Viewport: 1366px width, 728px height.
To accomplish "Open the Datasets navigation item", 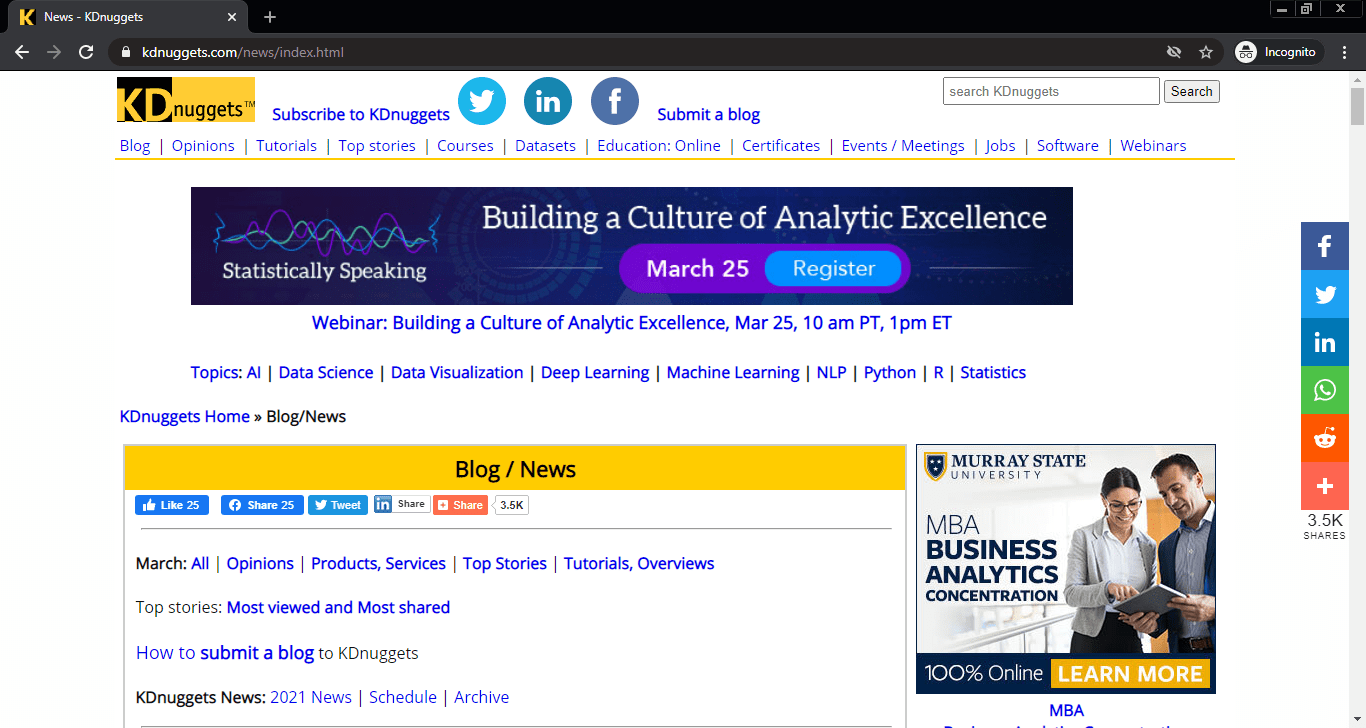I will click(x=545, y=145).
